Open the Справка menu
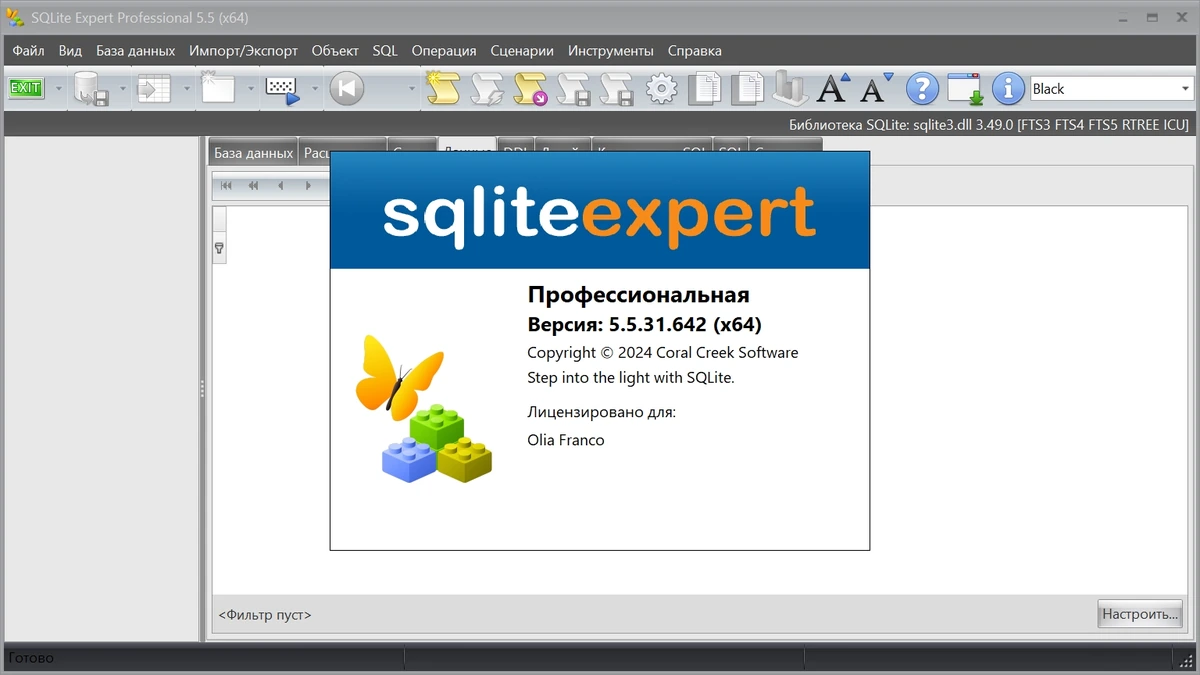This screenshot has height=675, width=1200. [x=694, y=51]
